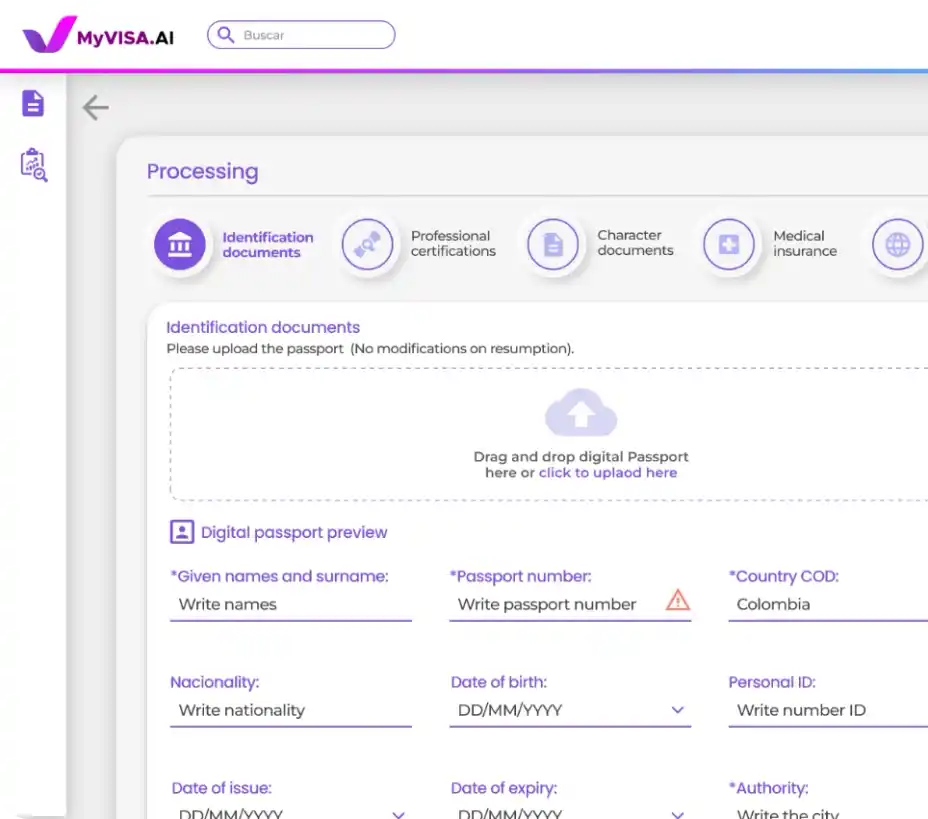Viewport: 928px width, 819px height.
Task: Click the Write nationality input field
Action: (x=290, y=710)
